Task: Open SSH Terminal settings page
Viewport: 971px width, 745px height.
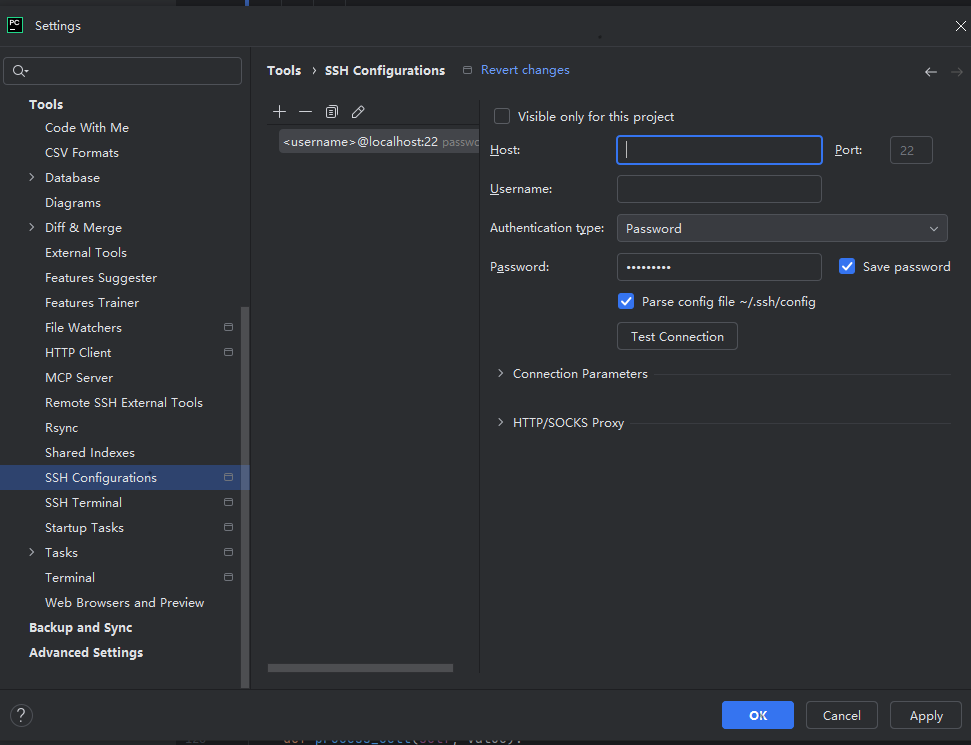Action: point(83,503)
